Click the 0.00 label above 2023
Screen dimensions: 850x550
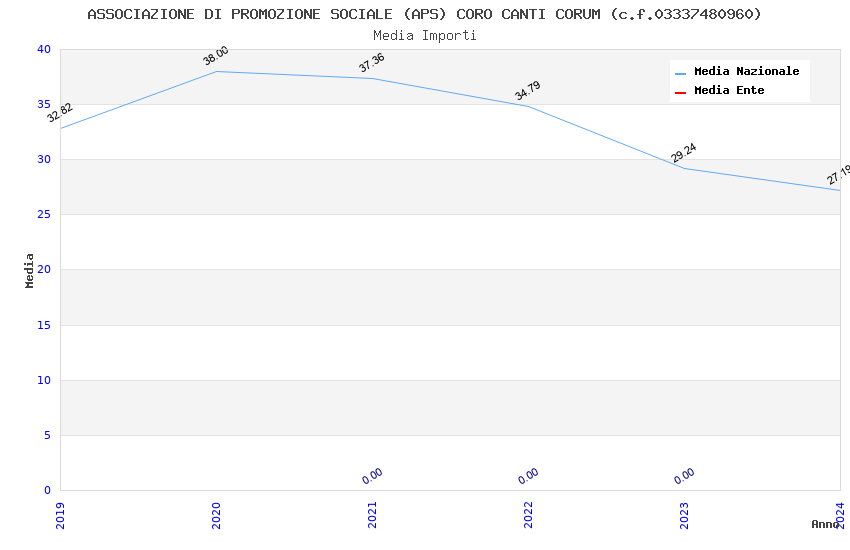(x=684, y=476)
